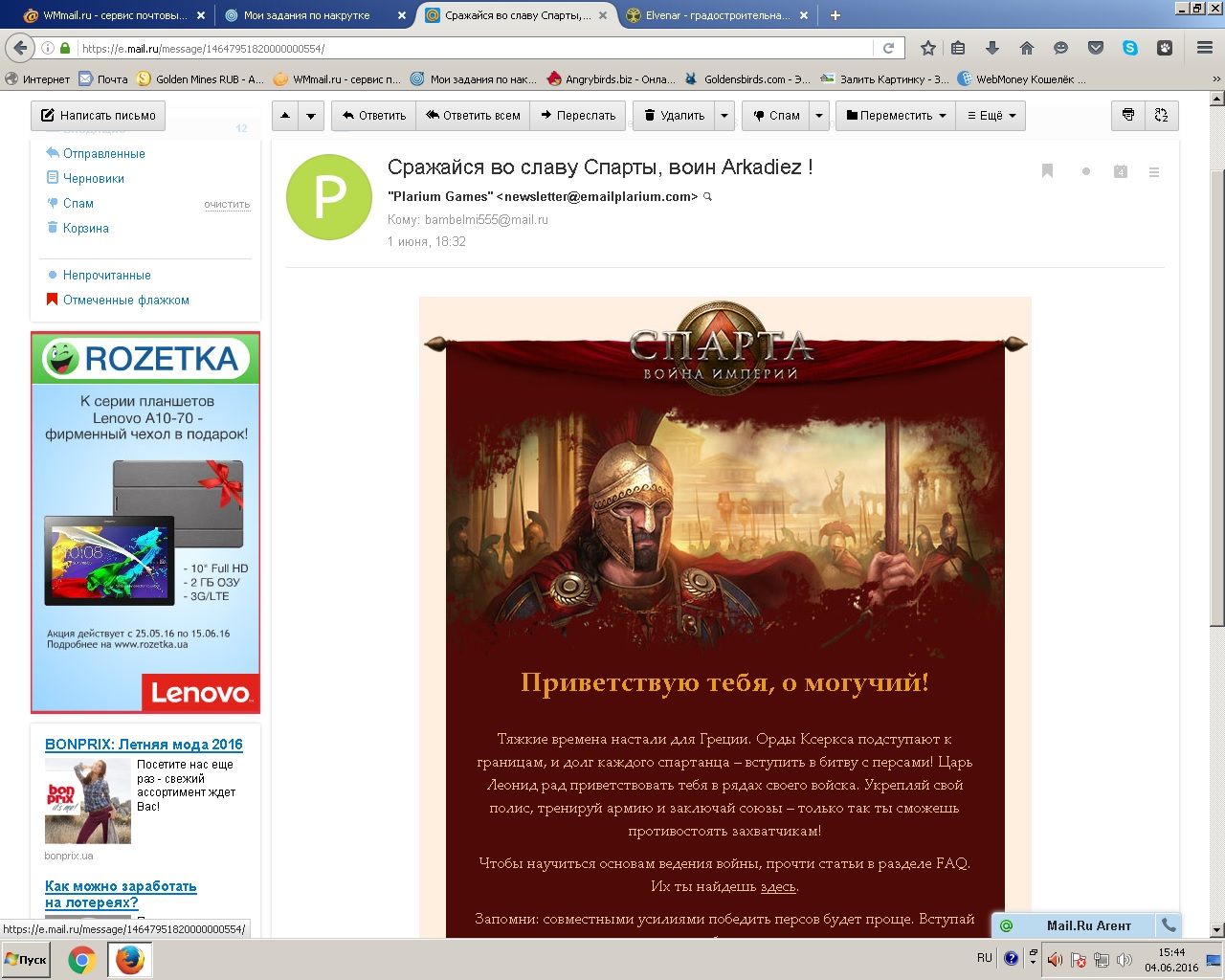Open the Firefox downloads arrow
The image size is (1225, 980).
click(x=992, y=48)
